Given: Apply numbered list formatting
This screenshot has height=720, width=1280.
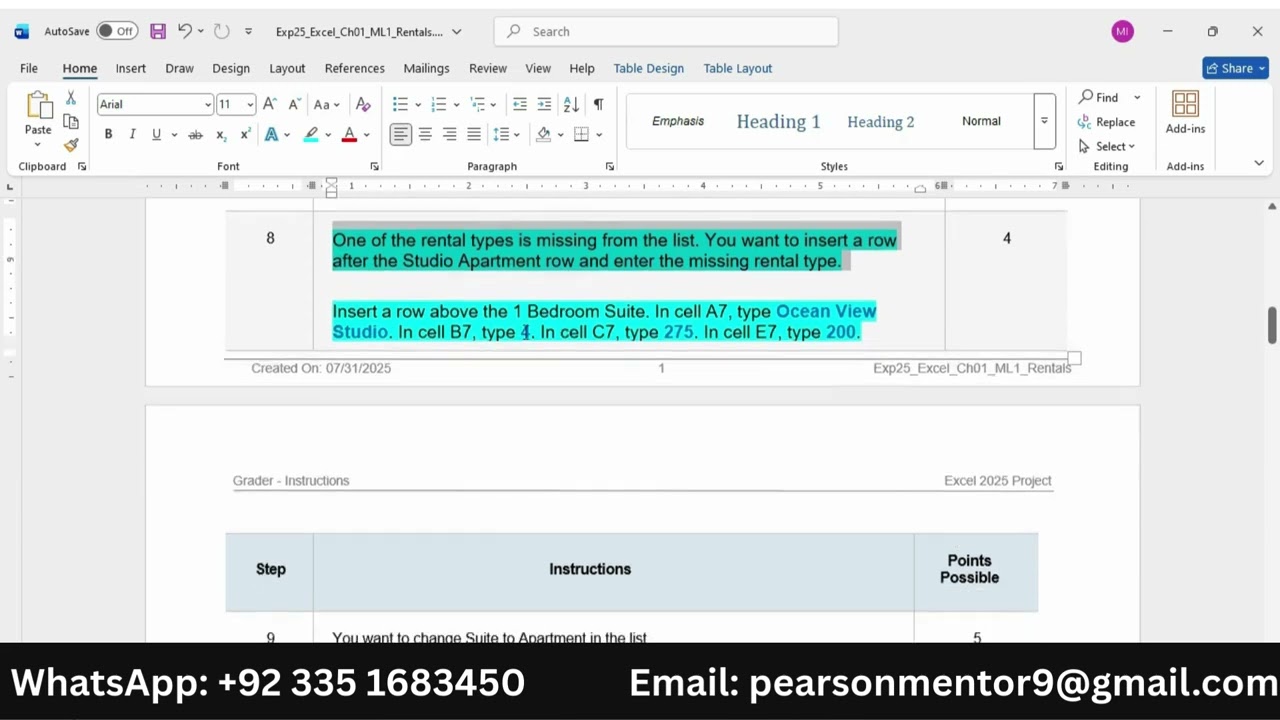Looking at the screenshot, I should click(x=438, y=104).
